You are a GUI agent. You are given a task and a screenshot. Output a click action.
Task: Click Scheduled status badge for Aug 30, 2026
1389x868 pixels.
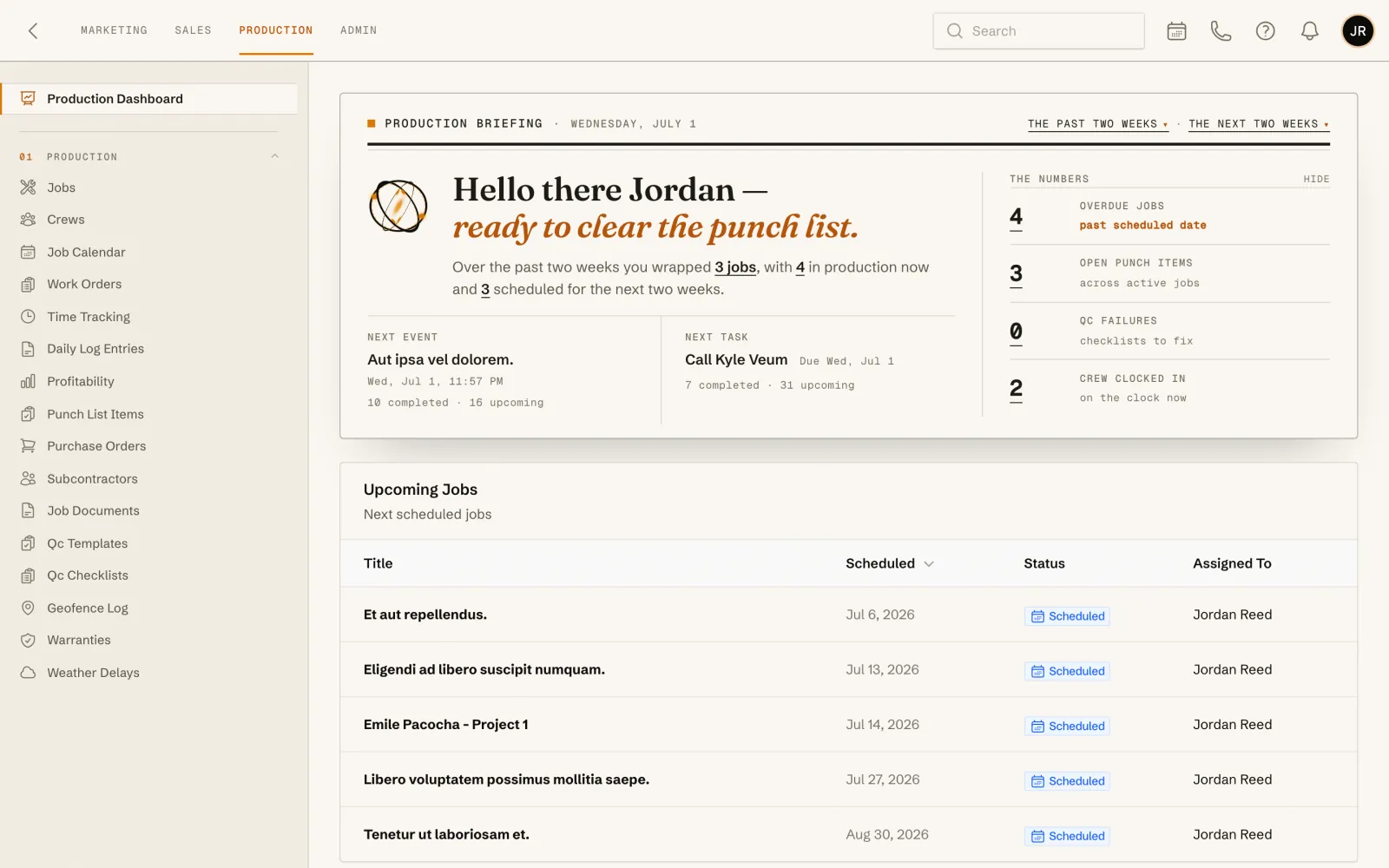pos(1067,836)
